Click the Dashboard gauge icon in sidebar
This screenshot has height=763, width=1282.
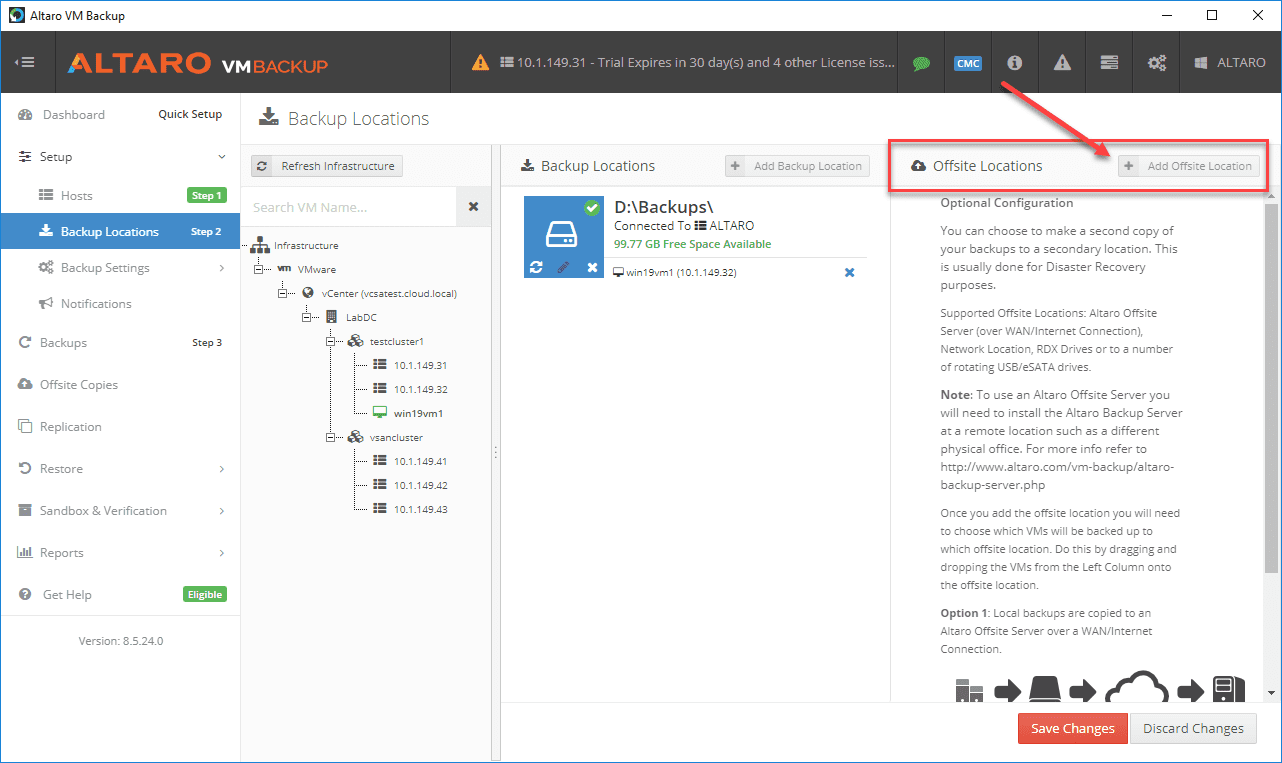25,115
